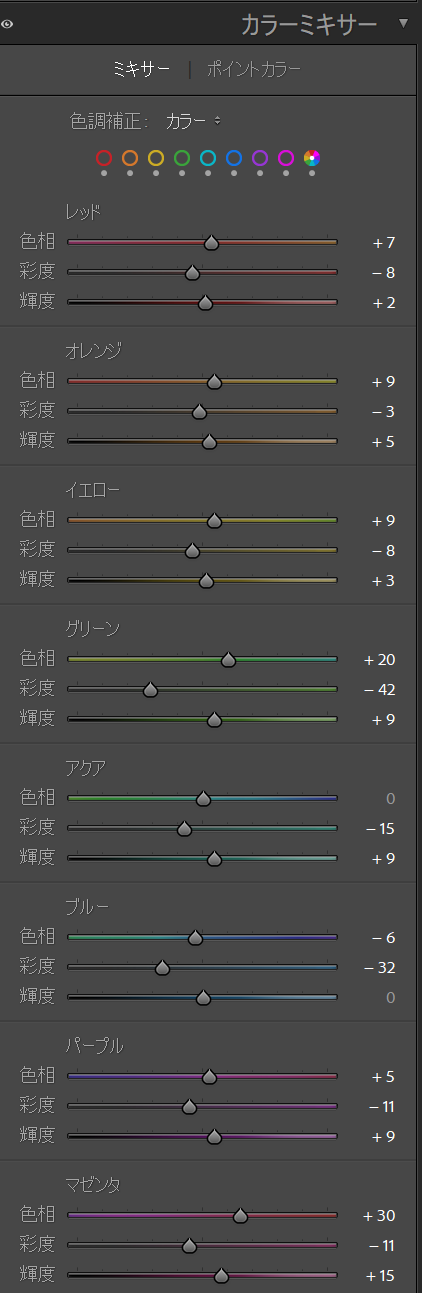Toggle the カラーミキサー panel eye visibility
Viewport: 422px width, 1293px height.
tap(7, 24)
